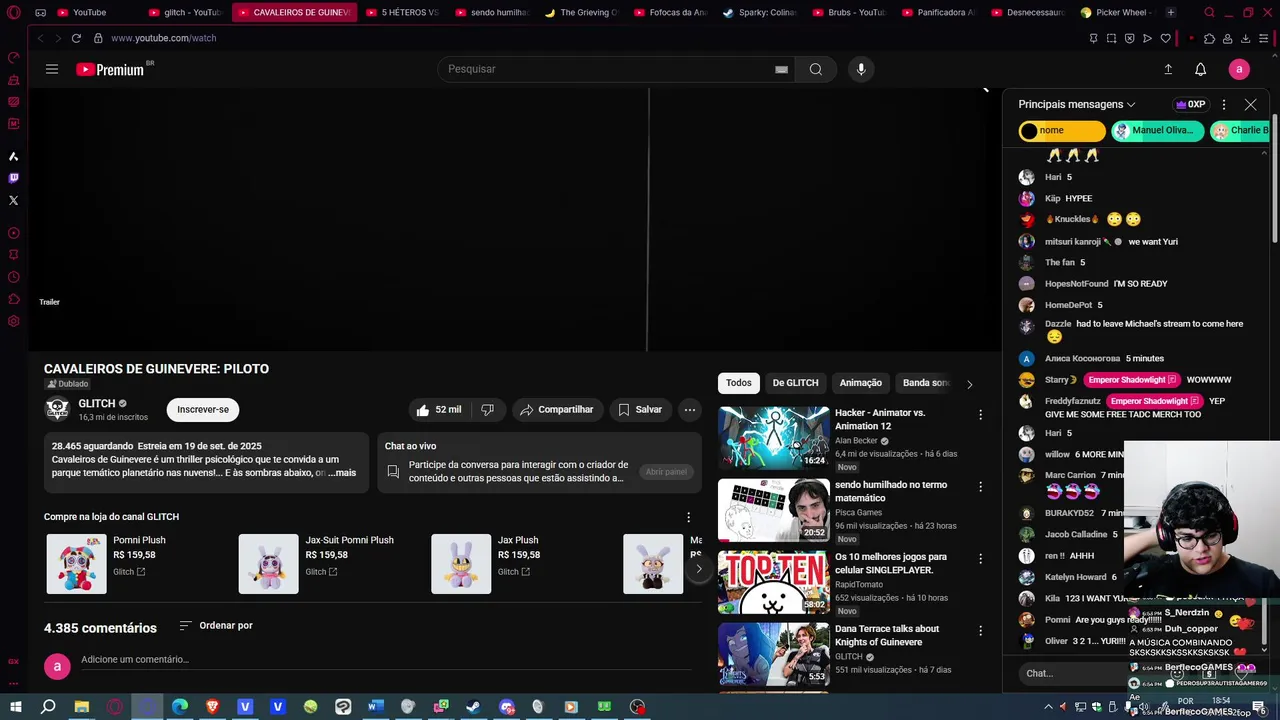Image resolution: width=1280 pixels, height=720 pixels.
Task: Reload the page using refresh button
Action: [x=76, y=38]
